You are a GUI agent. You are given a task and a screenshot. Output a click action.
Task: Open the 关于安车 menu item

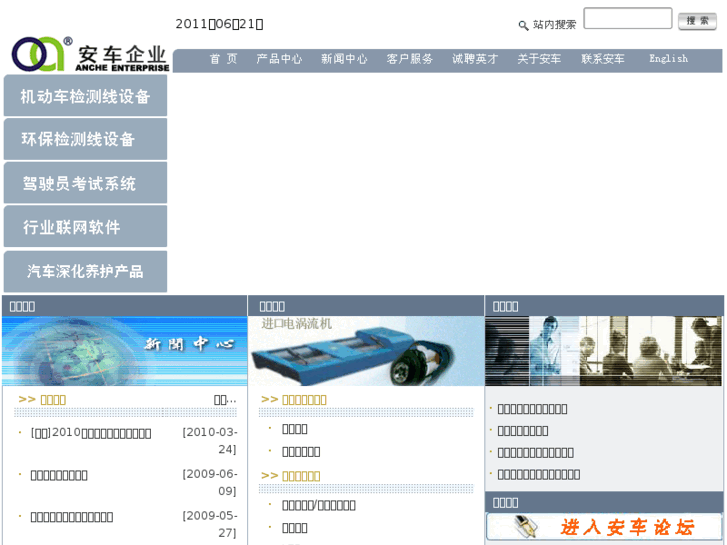[x=539, y=59]
